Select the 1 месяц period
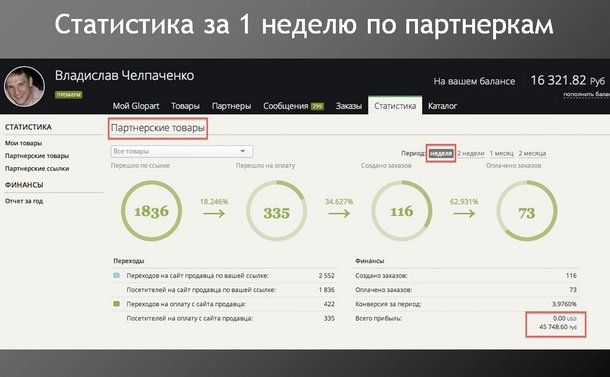The height and width of the screenshot is (377, 610). coord(501,153)
